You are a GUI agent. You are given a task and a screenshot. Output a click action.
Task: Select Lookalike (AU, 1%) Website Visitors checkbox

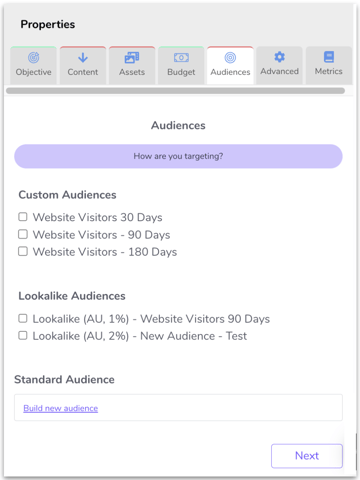pyautogui.click(x=23, y=318)
